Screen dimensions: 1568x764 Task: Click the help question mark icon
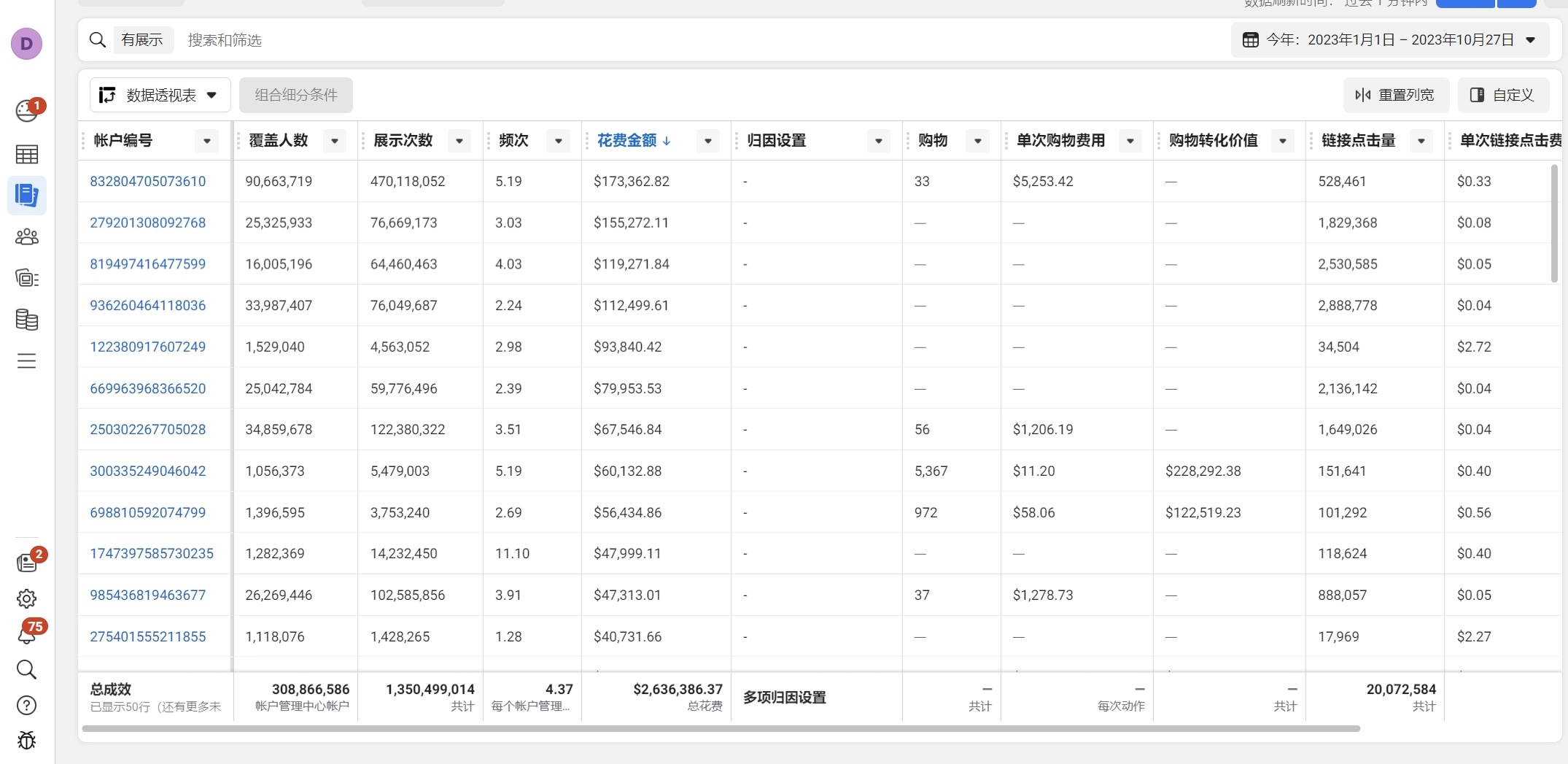pos(26,706)
